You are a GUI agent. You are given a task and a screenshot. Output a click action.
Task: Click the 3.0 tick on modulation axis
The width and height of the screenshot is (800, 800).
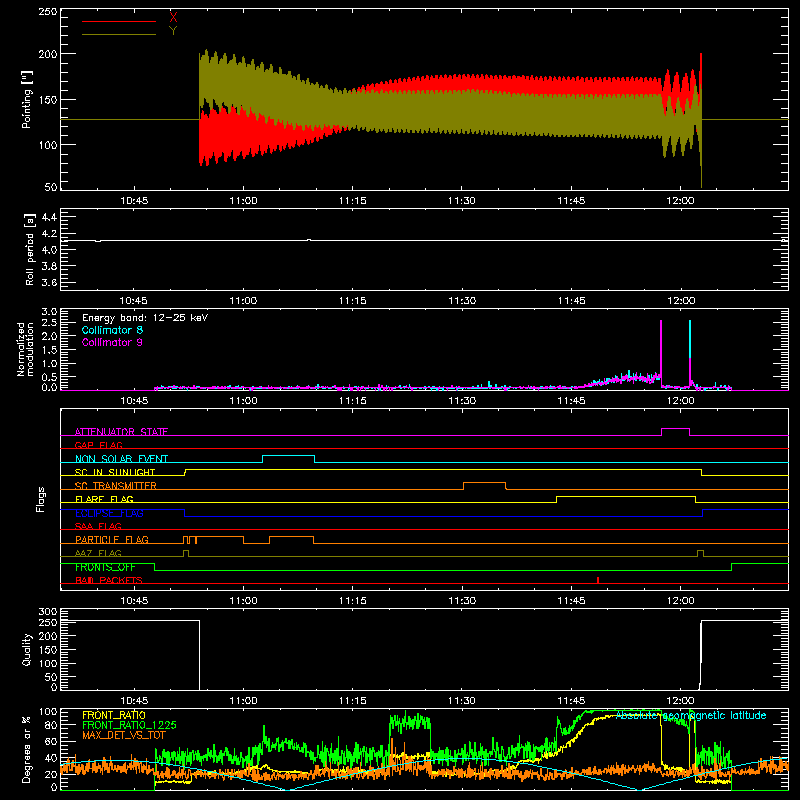click(x=49, y=311)
